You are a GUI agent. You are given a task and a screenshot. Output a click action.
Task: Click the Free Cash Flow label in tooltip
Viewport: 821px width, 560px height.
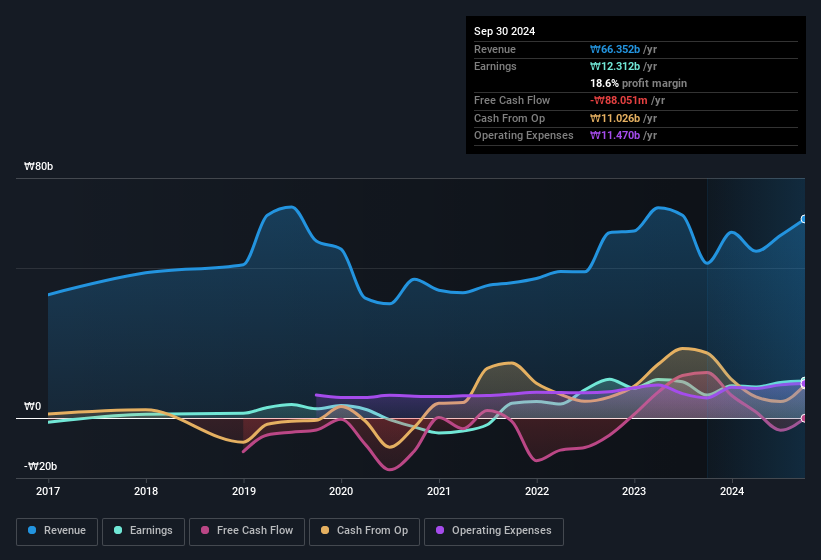click(512, 100)
